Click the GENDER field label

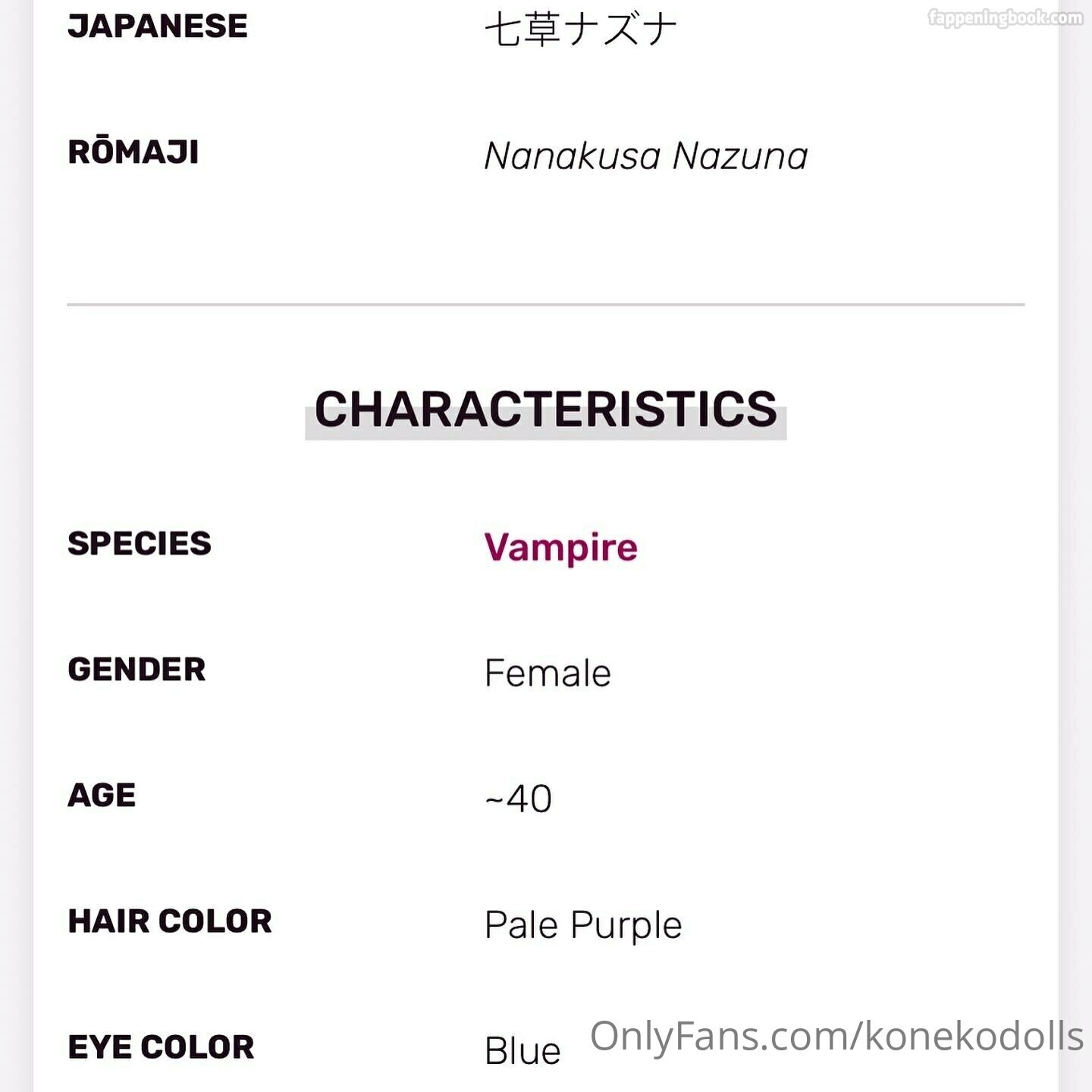pos(136,669)
